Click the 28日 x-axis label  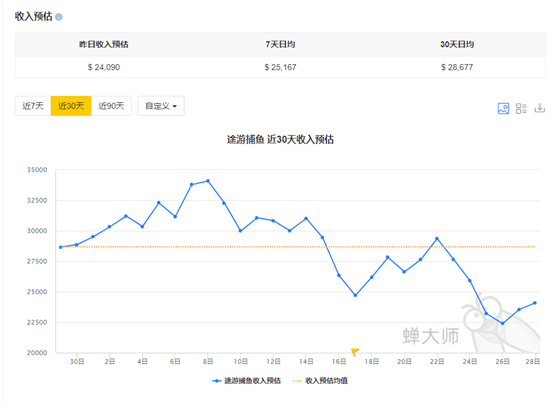[x=533, y=362]
